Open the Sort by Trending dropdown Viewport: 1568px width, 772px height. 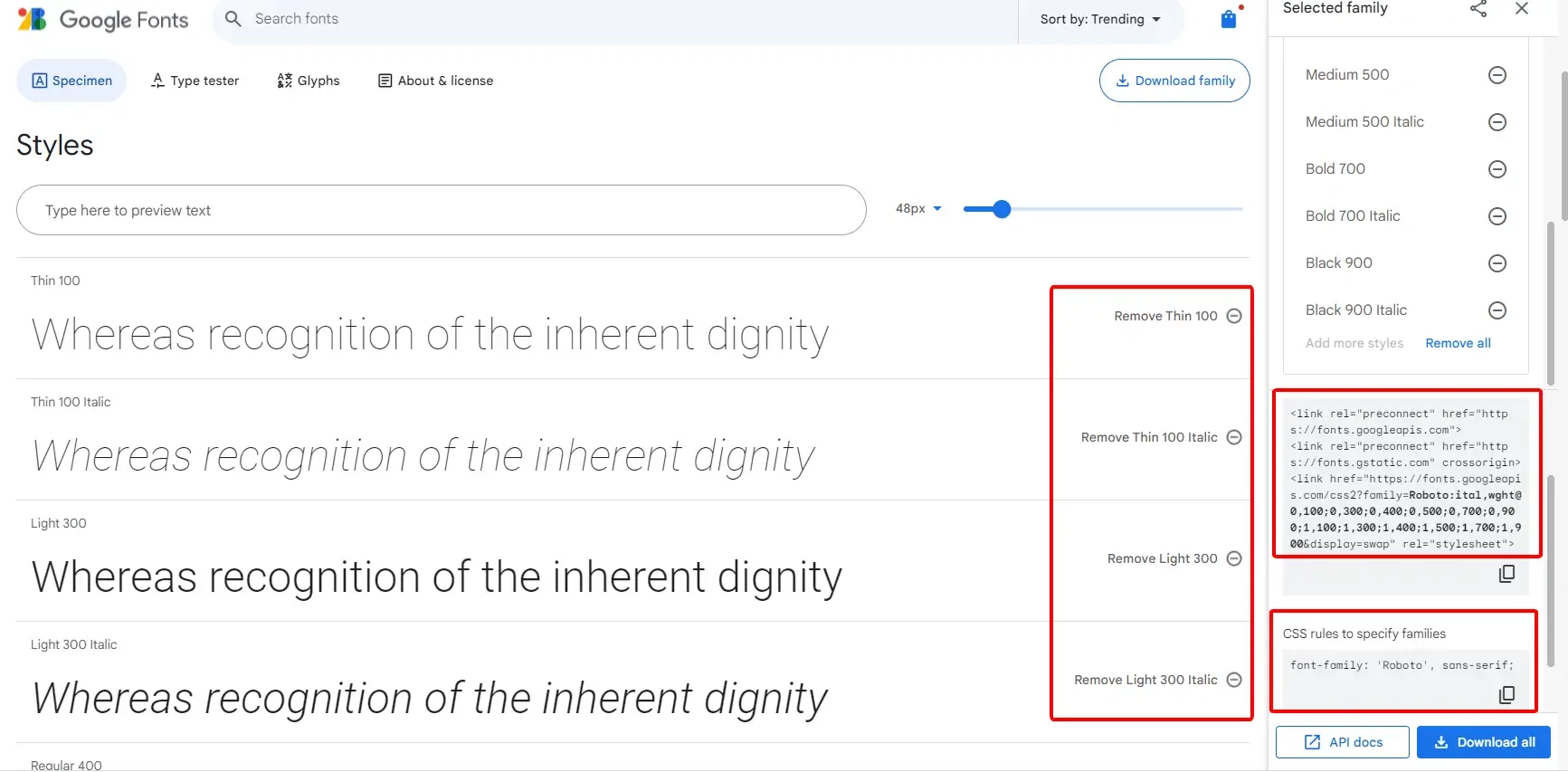click(1100, 18)
